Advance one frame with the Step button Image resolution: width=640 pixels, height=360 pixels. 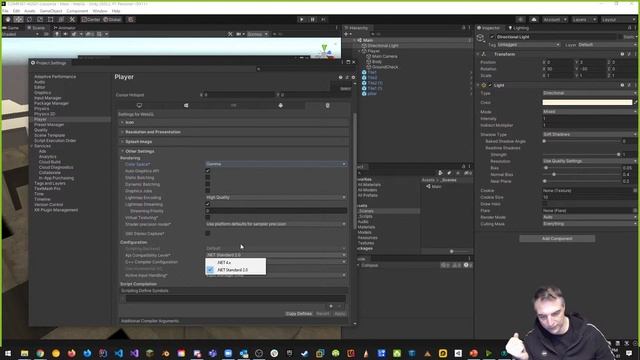[x=323, y=19]
